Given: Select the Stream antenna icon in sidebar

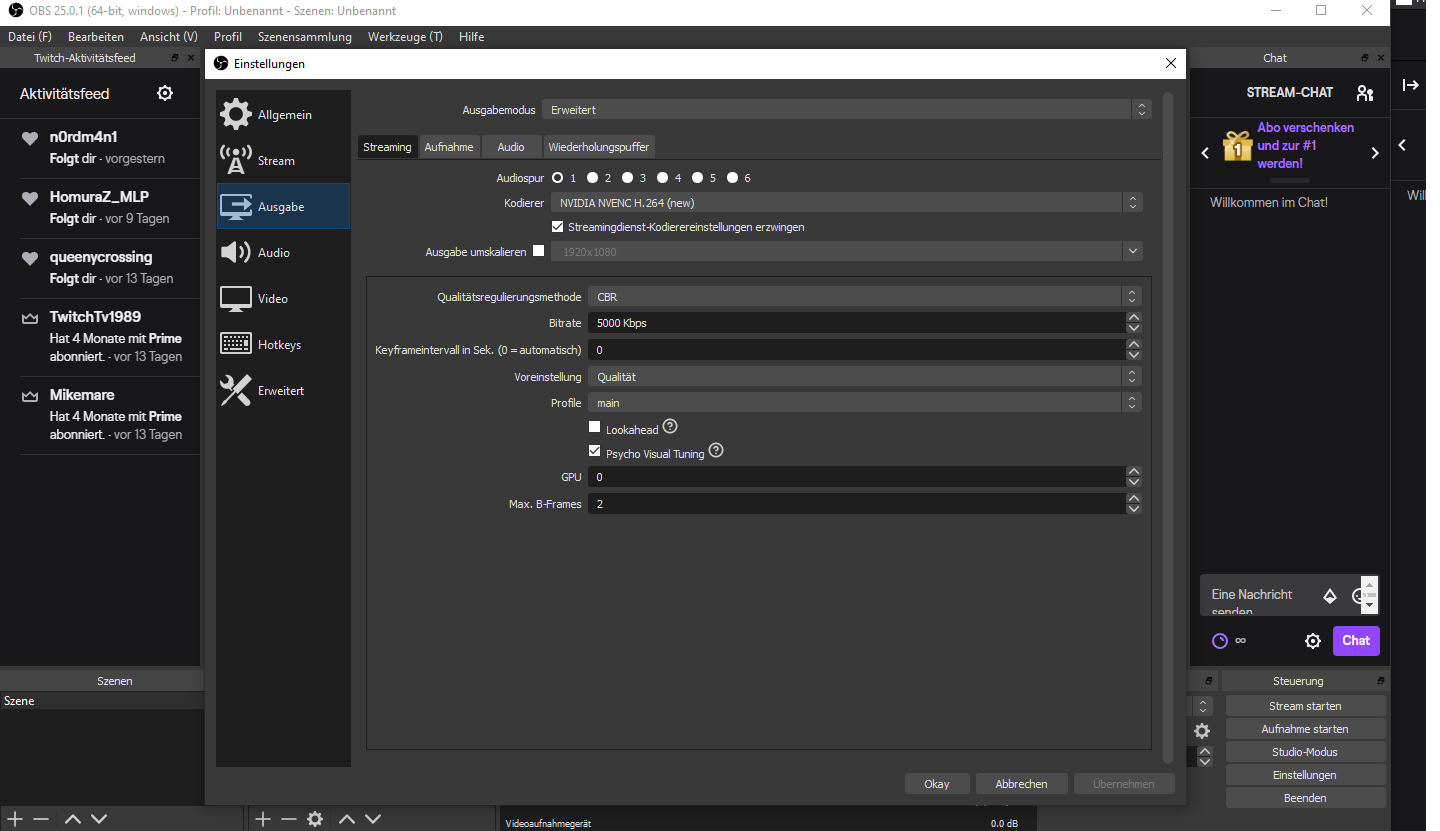Looking at the screenshot, I should point(236,160).
